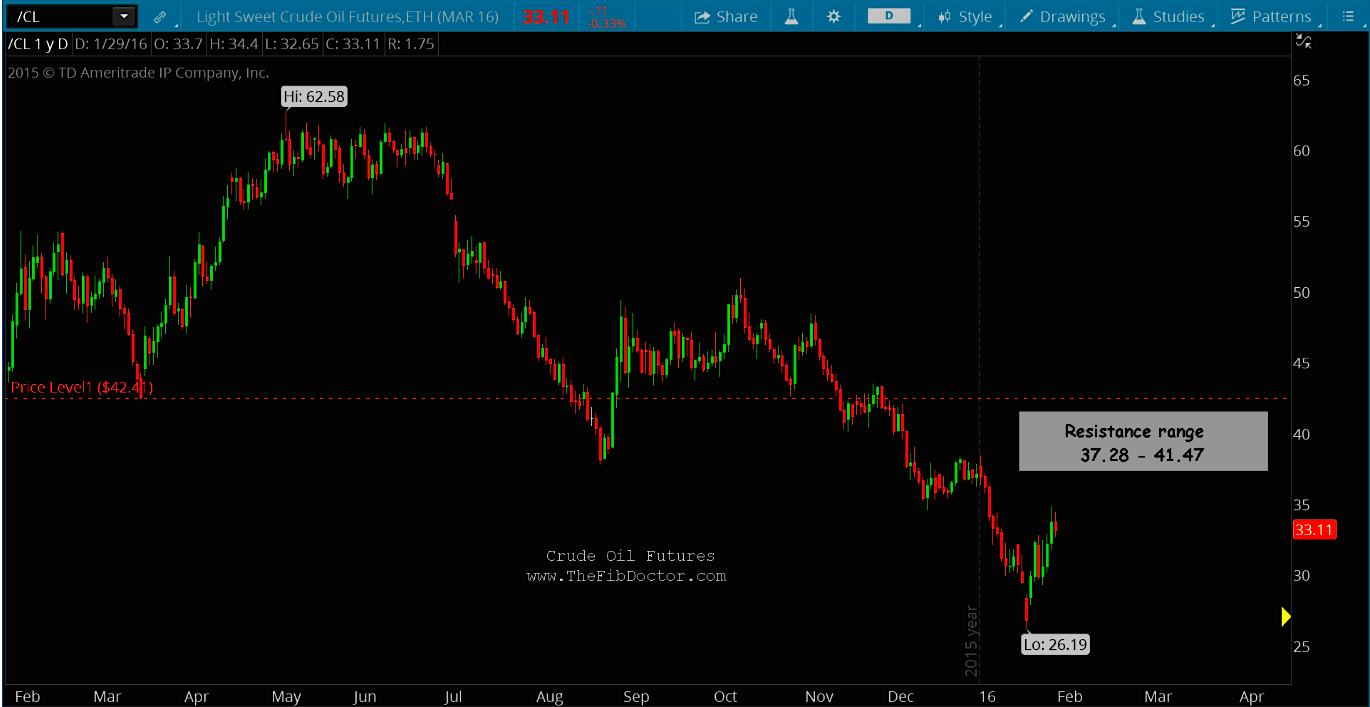Click the Light Sweet Crude Oil Futures description
This screenshot has height=707, width=1370.
click(x=347, y=16)
